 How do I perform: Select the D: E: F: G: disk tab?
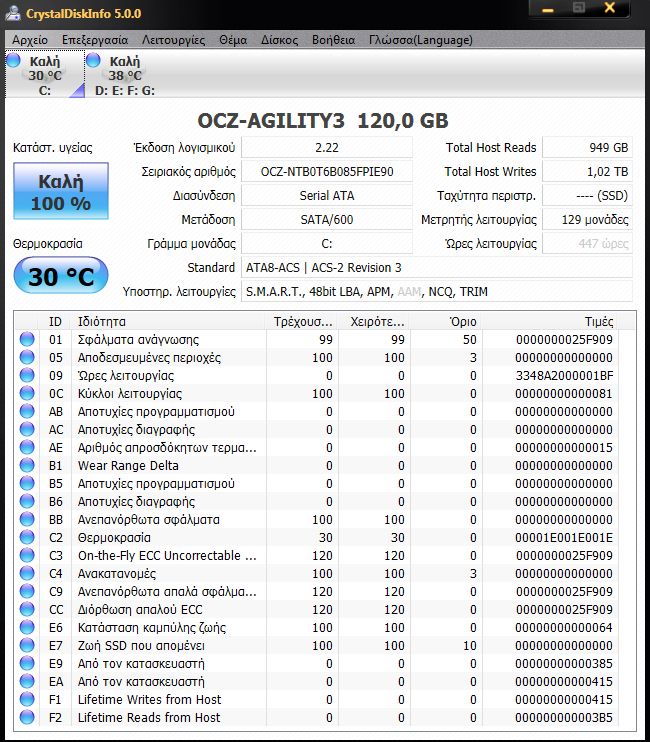[x=125, y=74]
